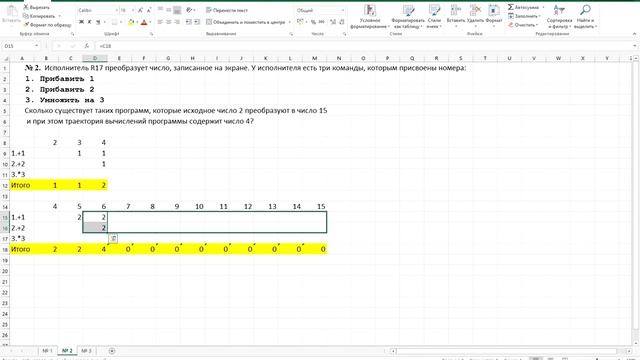
Task: Open Conditional Formatting (Условное форматирование)
Action: click(x=370, y=17)
